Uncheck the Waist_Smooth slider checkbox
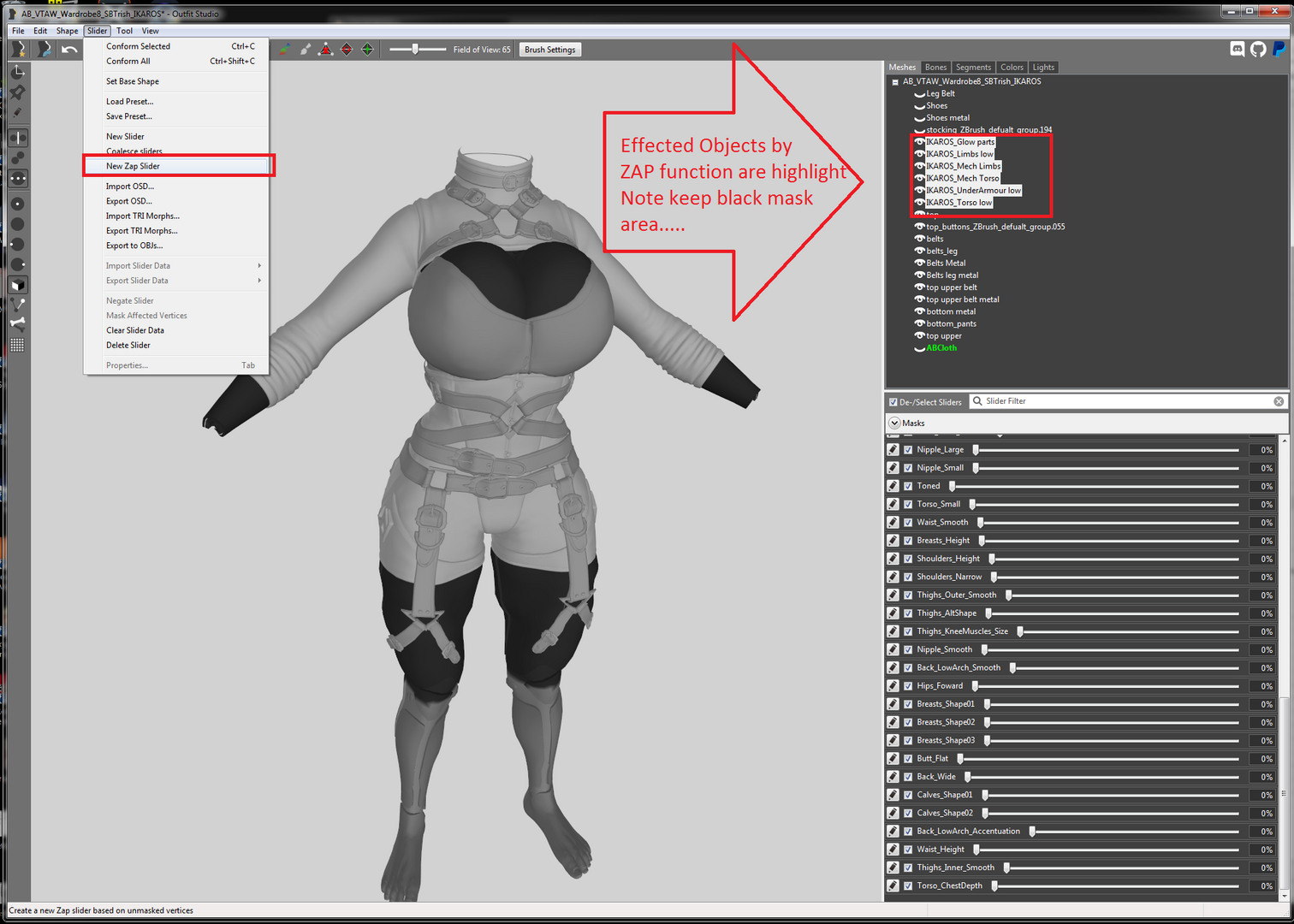Viewport: 1294px width, 924px height. click(x=909, y=523)
